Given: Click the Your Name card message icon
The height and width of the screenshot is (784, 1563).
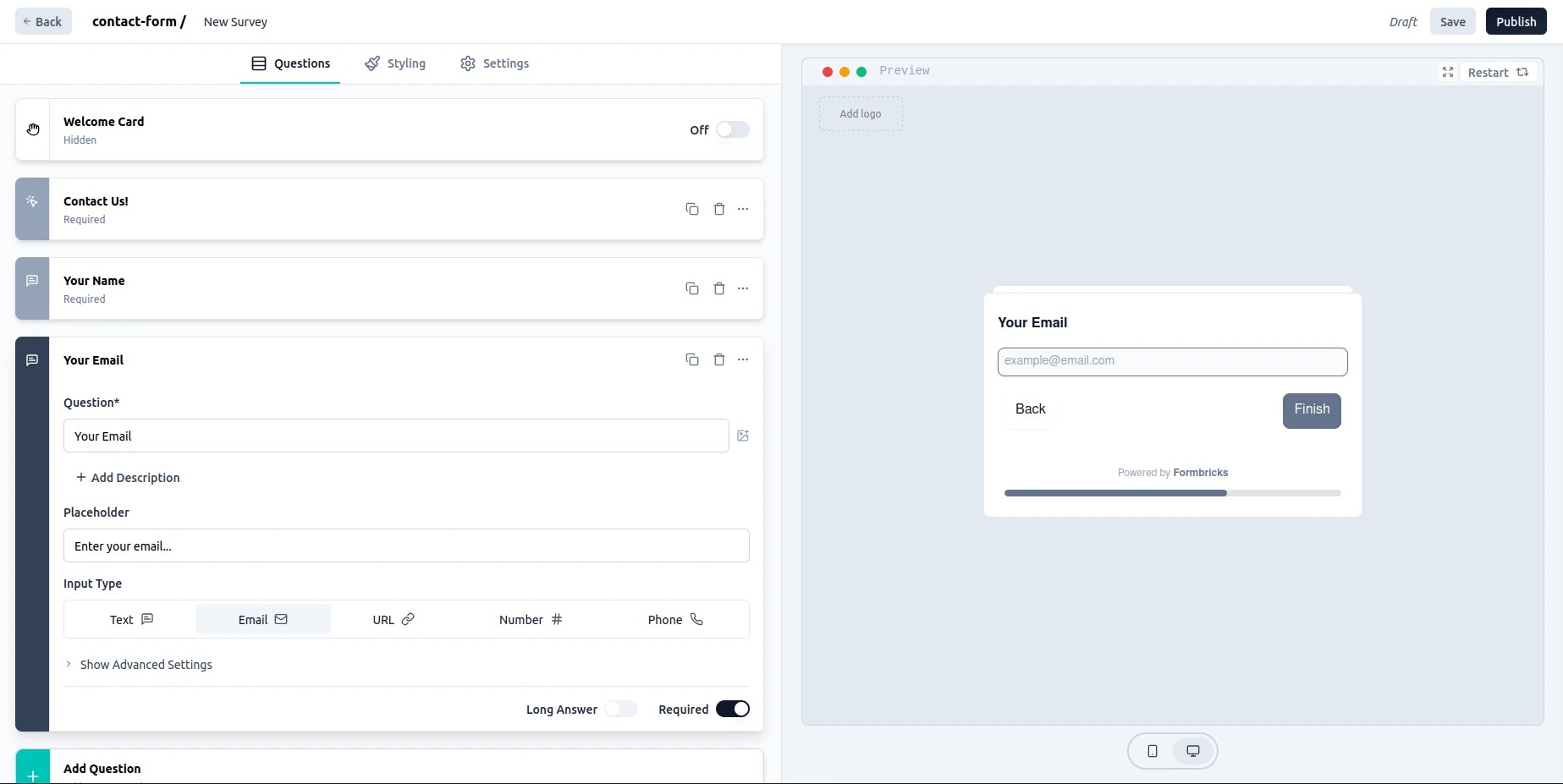Looking at the screenshot, I should (32, 281).
